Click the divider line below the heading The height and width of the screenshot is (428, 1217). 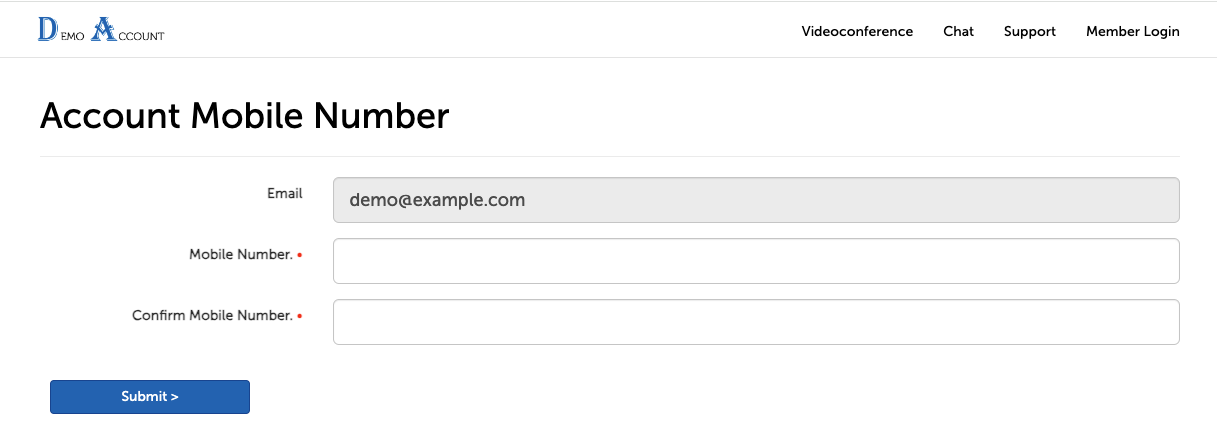click(x=609, y=157)
